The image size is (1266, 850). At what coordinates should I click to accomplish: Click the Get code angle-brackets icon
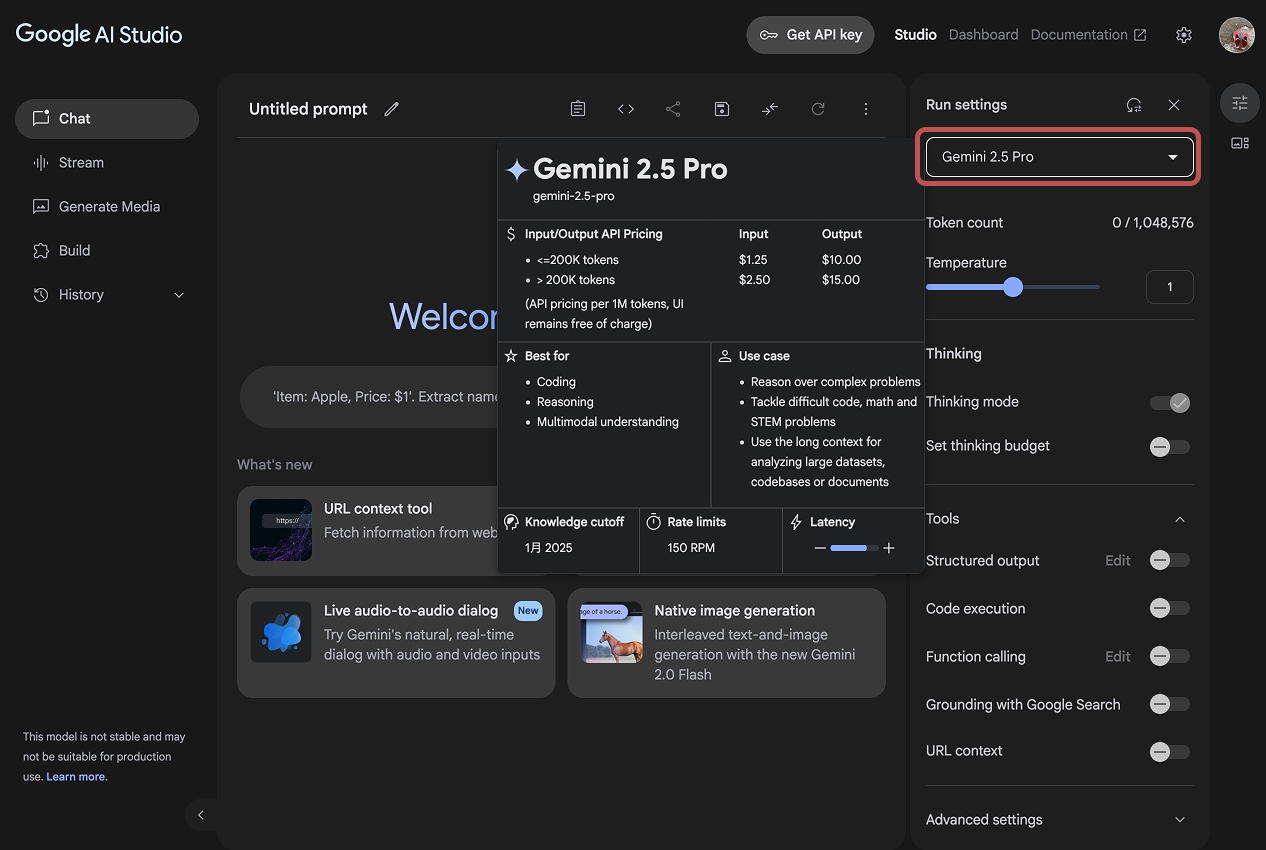tap(626, 109)
